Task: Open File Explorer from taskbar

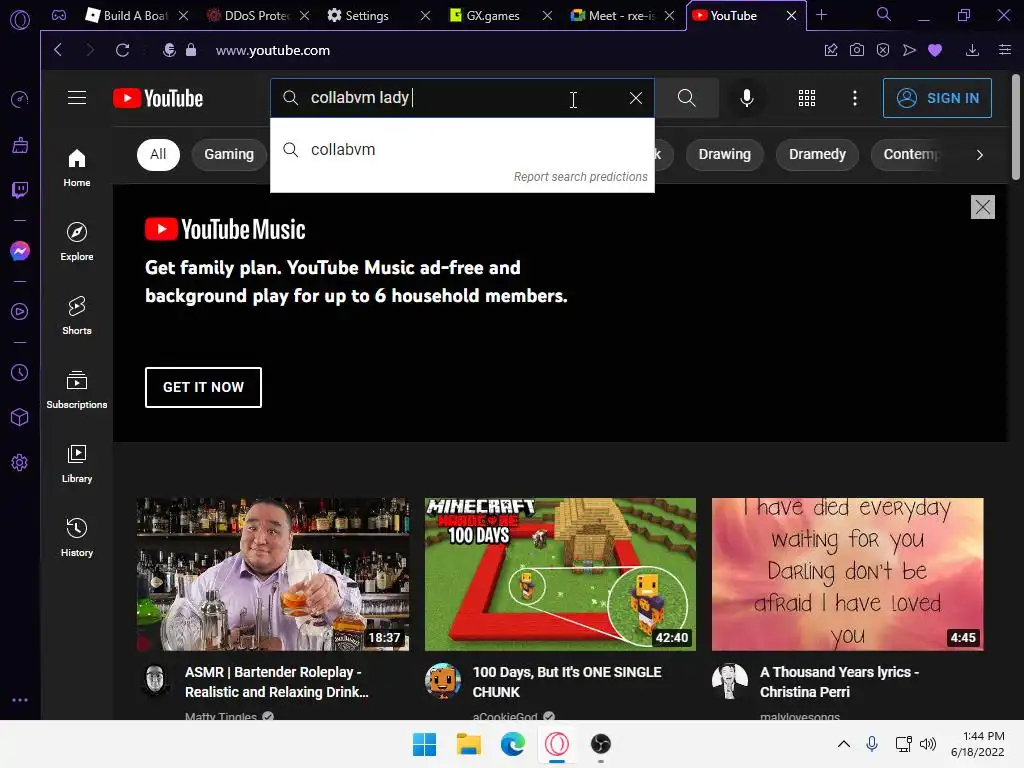Action: pyautogui.click(x=469, y=744)
